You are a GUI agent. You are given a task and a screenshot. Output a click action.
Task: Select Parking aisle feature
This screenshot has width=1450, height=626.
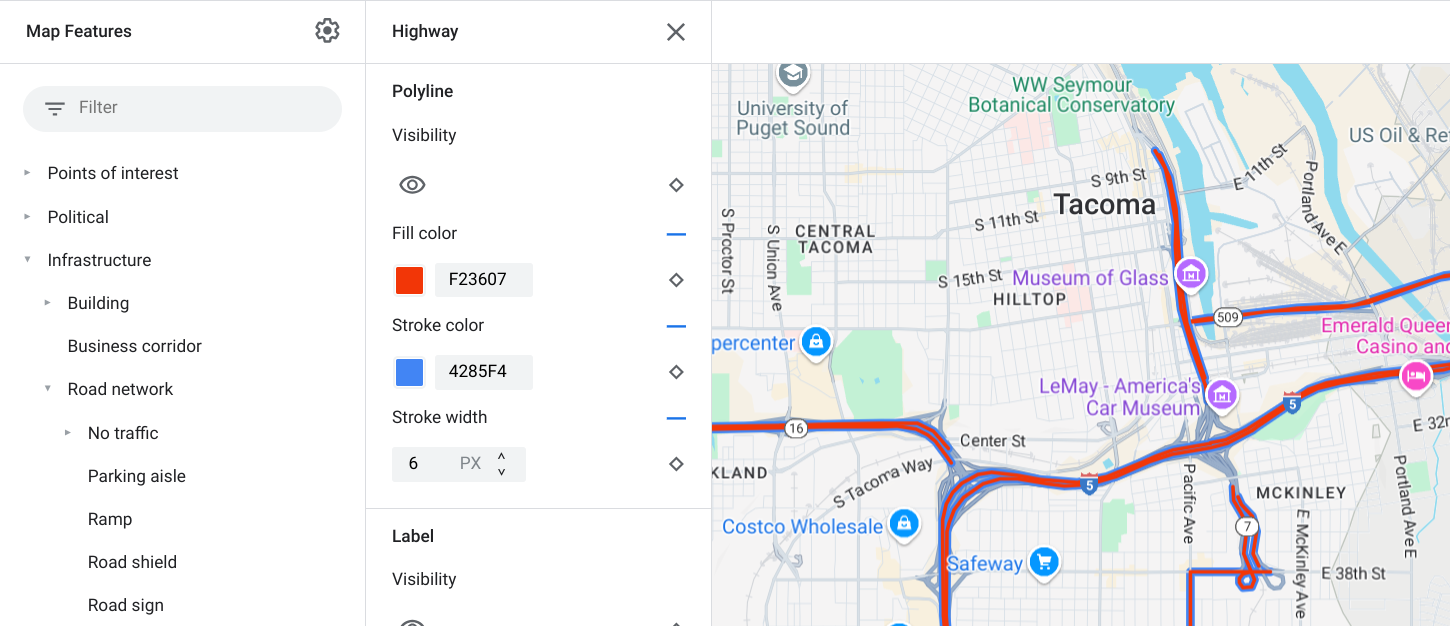point(137,476)
